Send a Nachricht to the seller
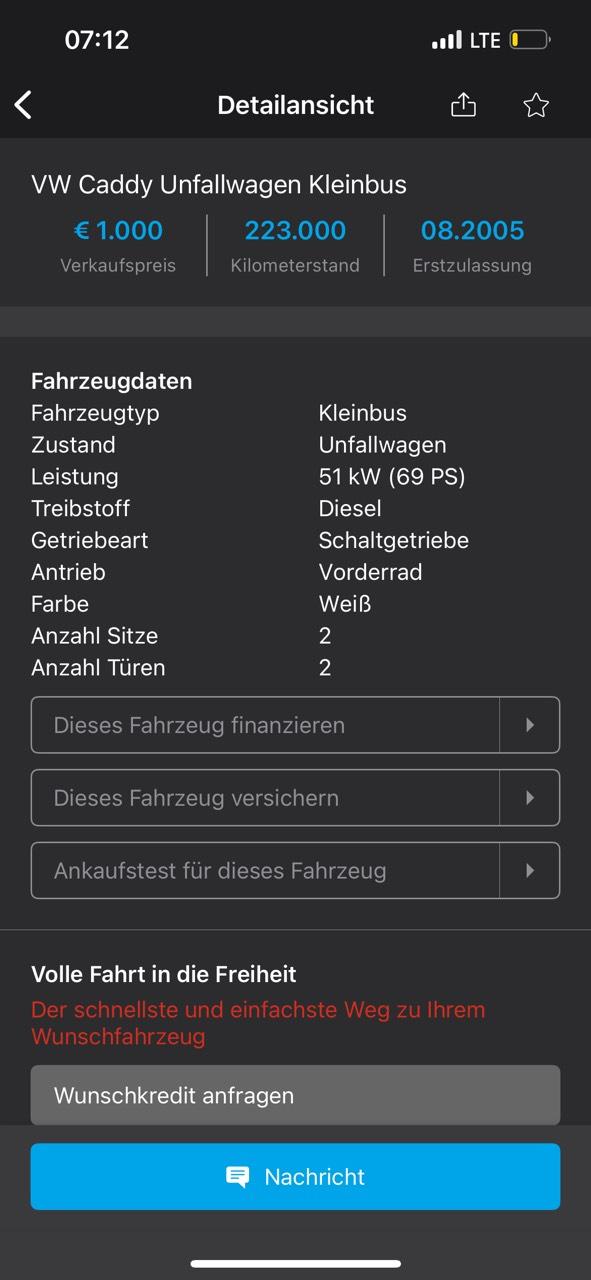The image size is (591, 1280). tap(295, 1177)
